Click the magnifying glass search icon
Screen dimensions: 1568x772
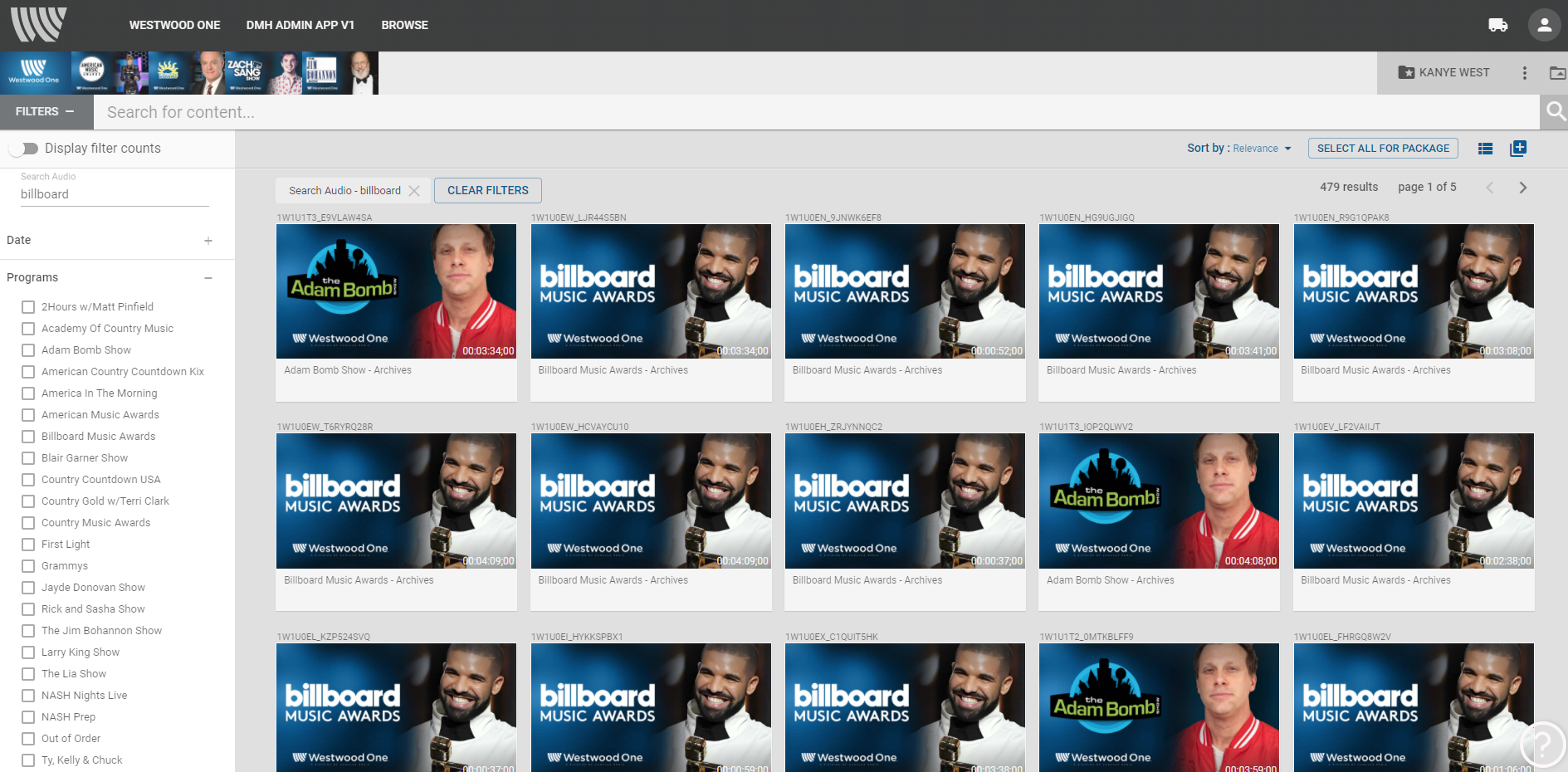[1555, 111]
